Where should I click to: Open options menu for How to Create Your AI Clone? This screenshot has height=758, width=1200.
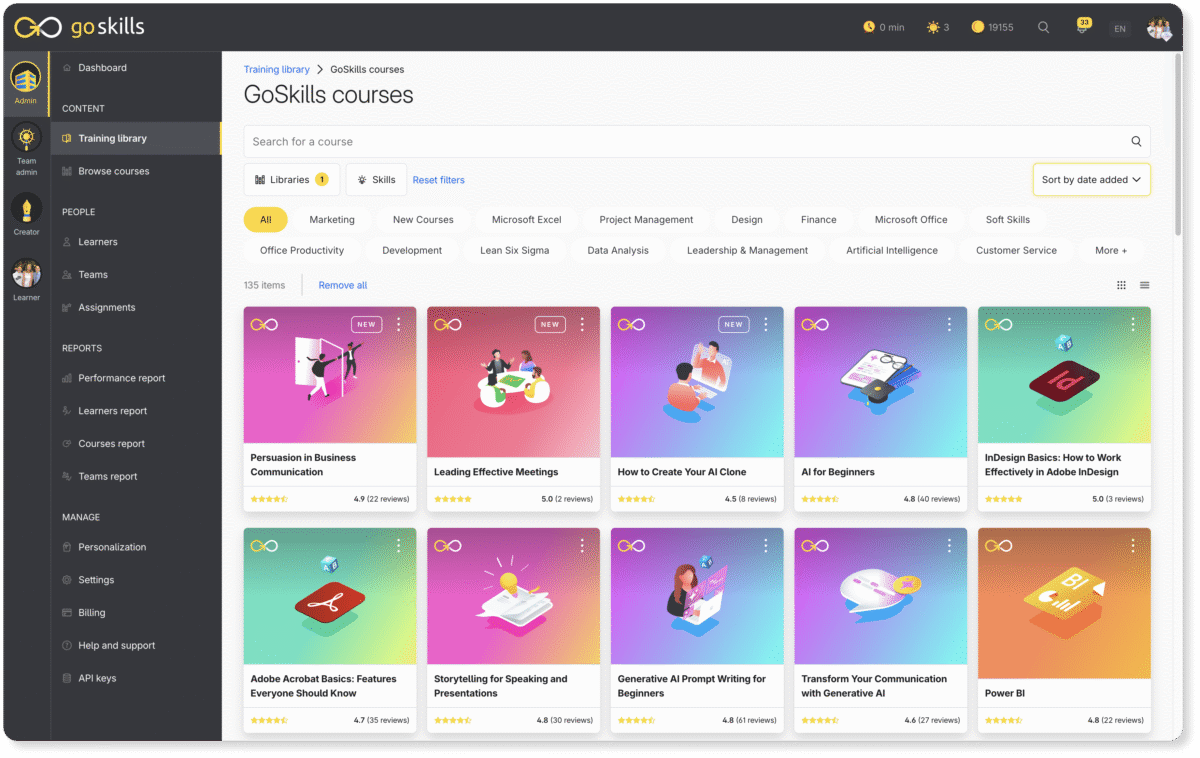(766, 324)
